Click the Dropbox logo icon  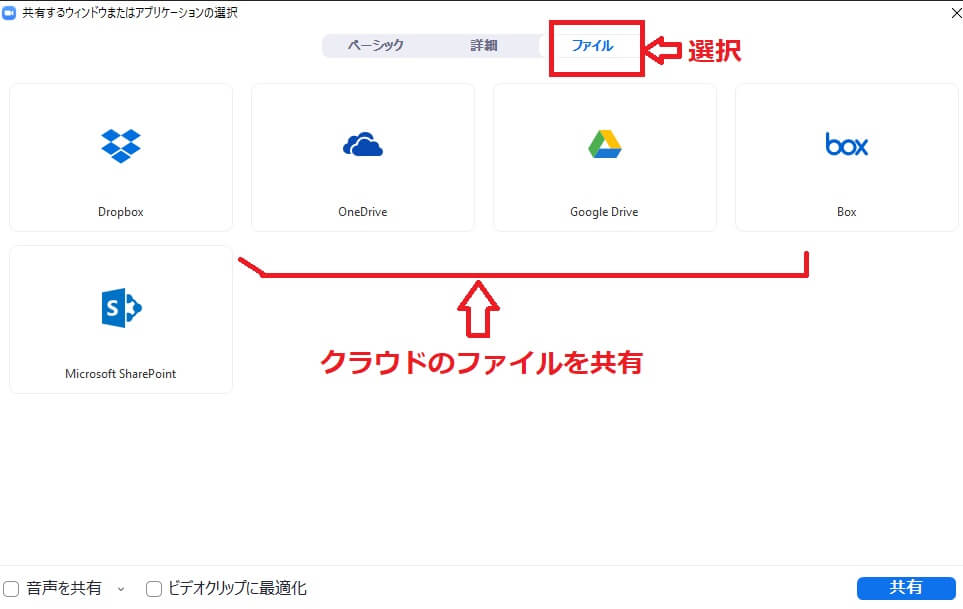pos(121,145)
